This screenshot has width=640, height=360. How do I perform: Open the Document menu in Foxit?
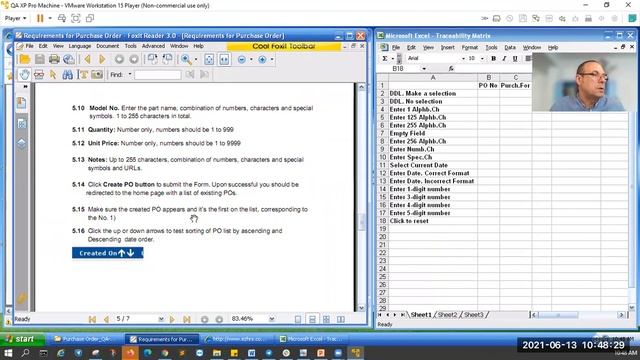(x=107, y=46)
